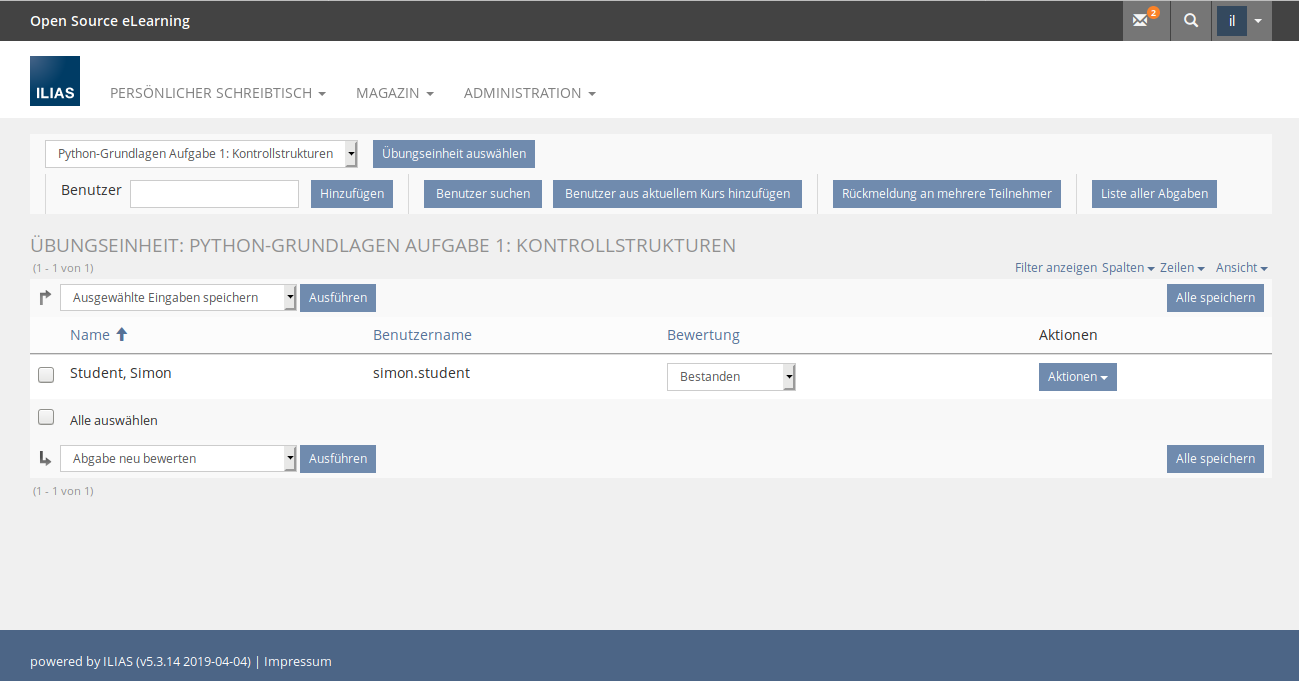Open the user avatar menu
1299x681 pixels.
1242,20
